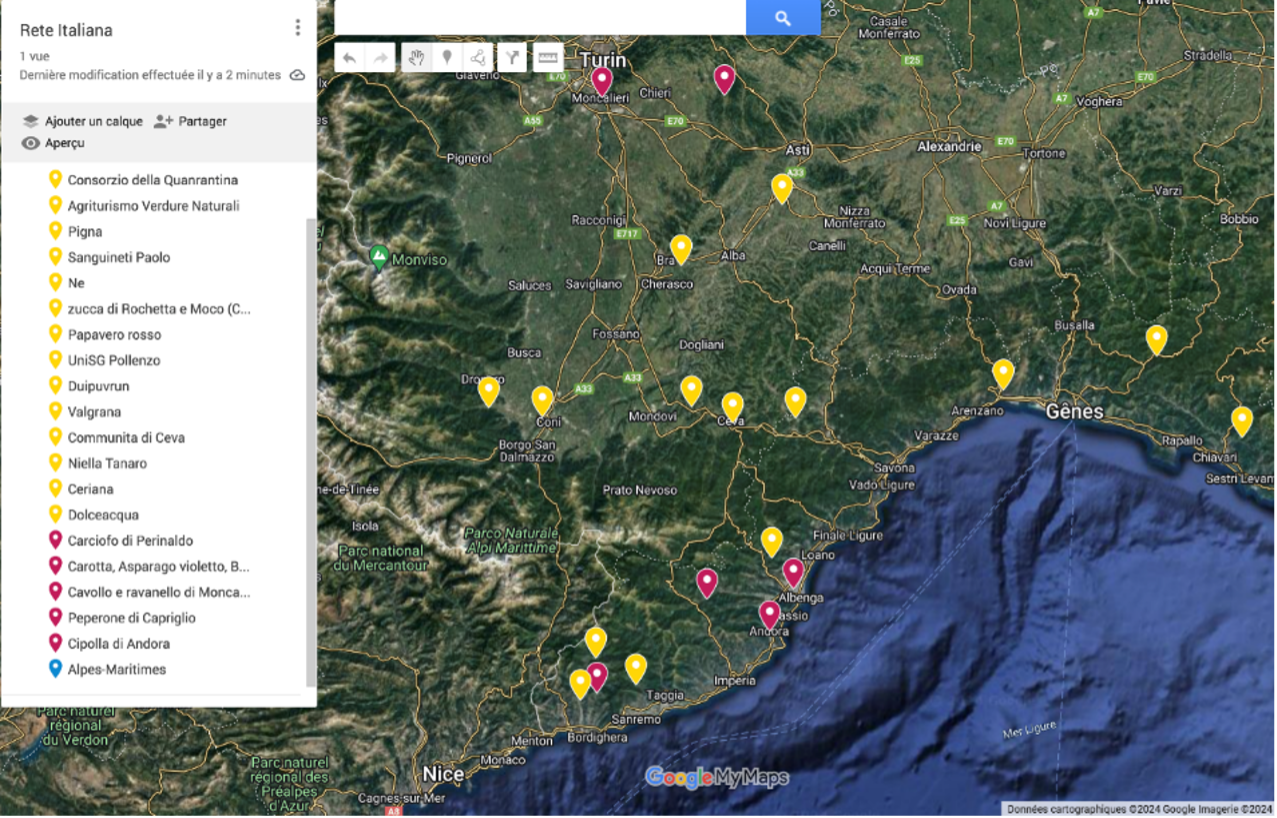
Task: Open the Rete Italiana map title
Action: tap(66, 30)
